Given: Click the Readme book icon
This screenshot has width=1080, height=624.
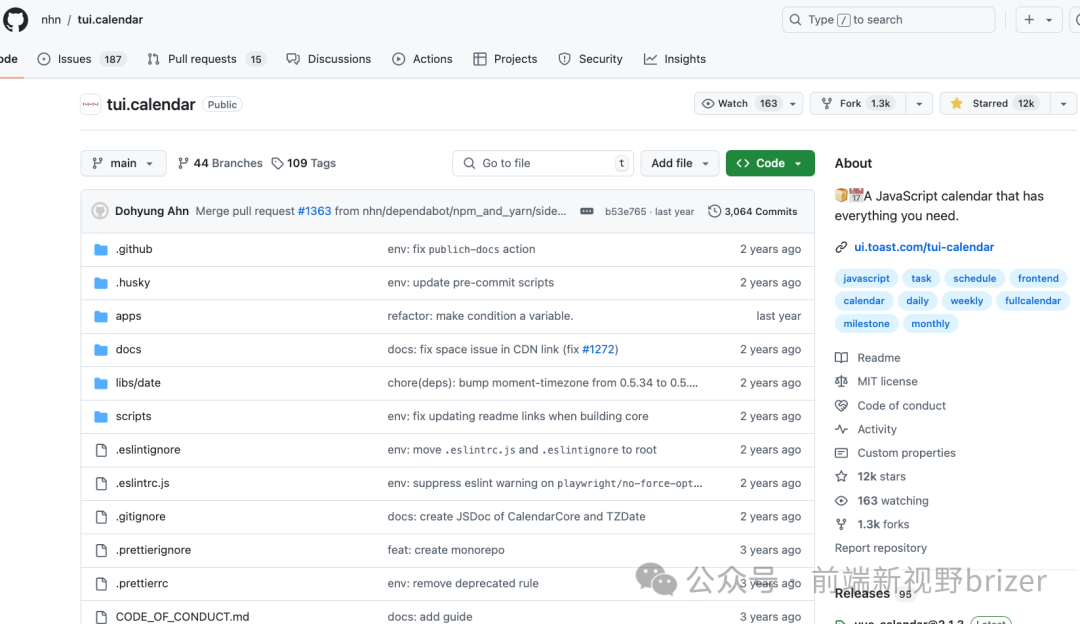Looking at the screenshot, I should coord(841,358).
